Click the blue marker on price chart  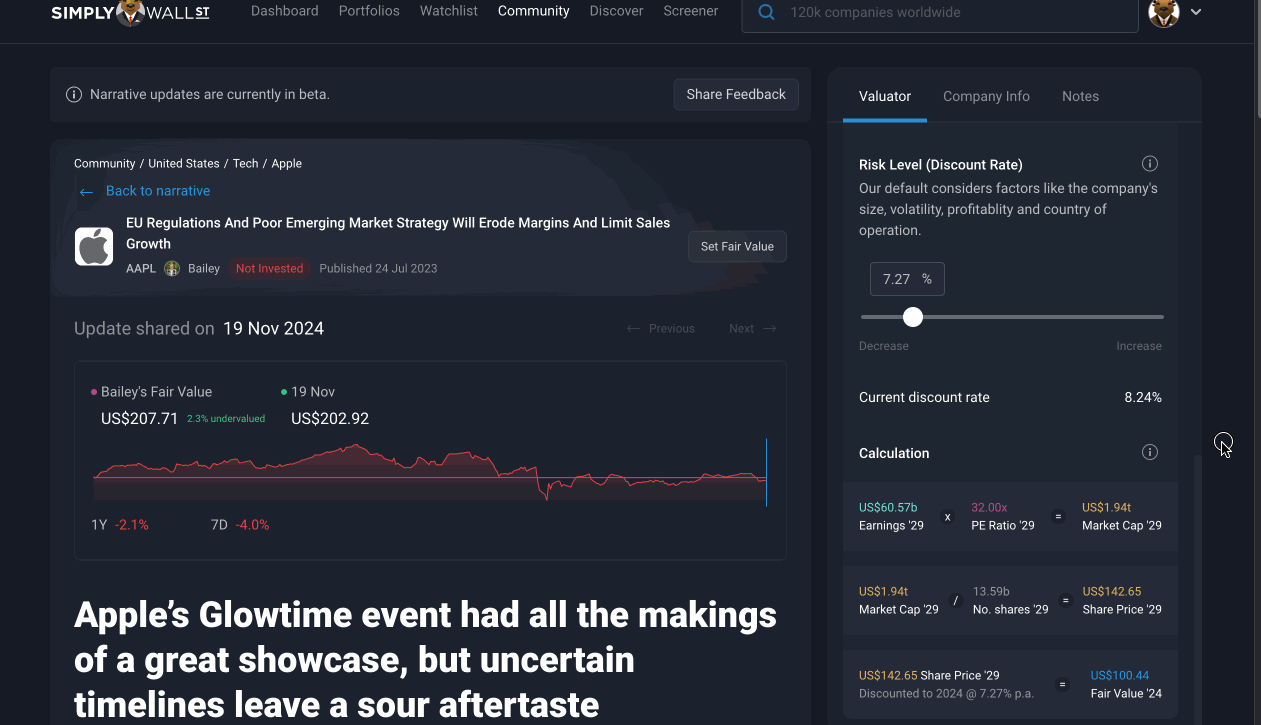[x=766, y=472]
